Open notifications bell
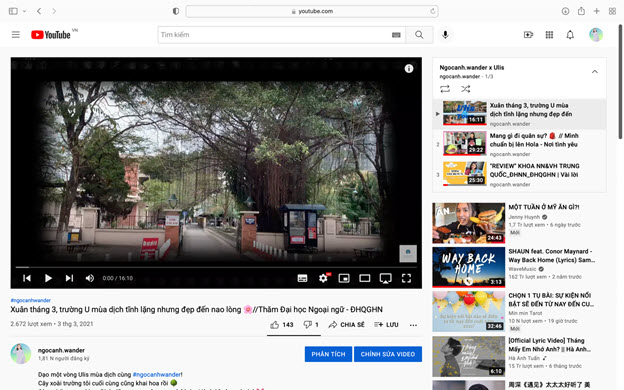 click(570, 35)
